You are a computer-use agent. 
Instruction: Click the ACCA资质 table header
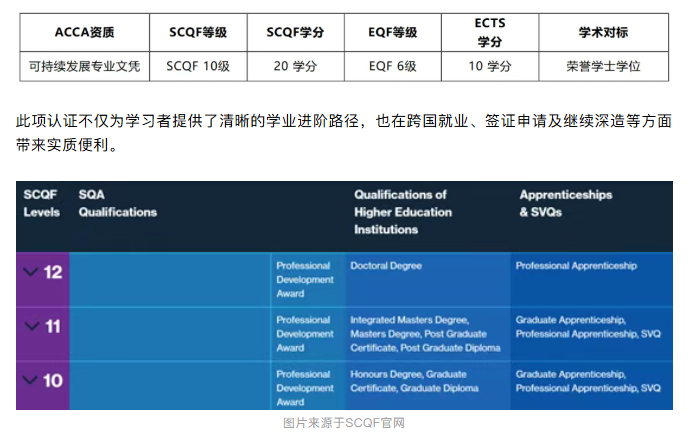point(84,32)
